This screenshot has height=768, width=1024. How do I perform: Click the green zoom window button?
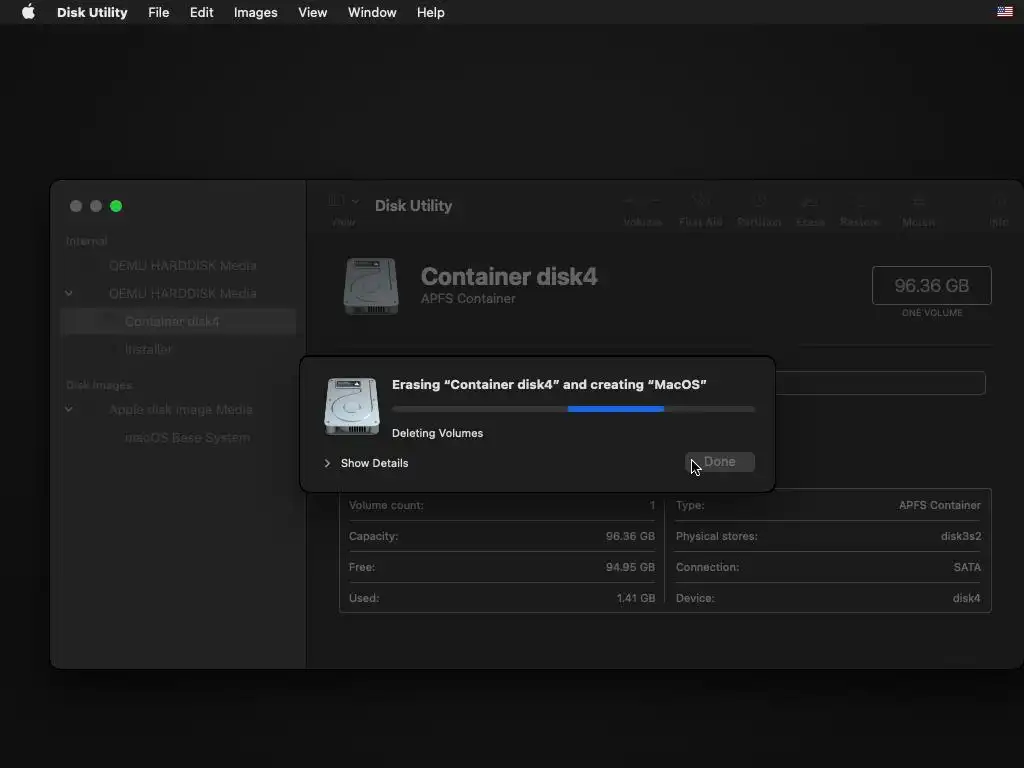(x=116, y=206)
